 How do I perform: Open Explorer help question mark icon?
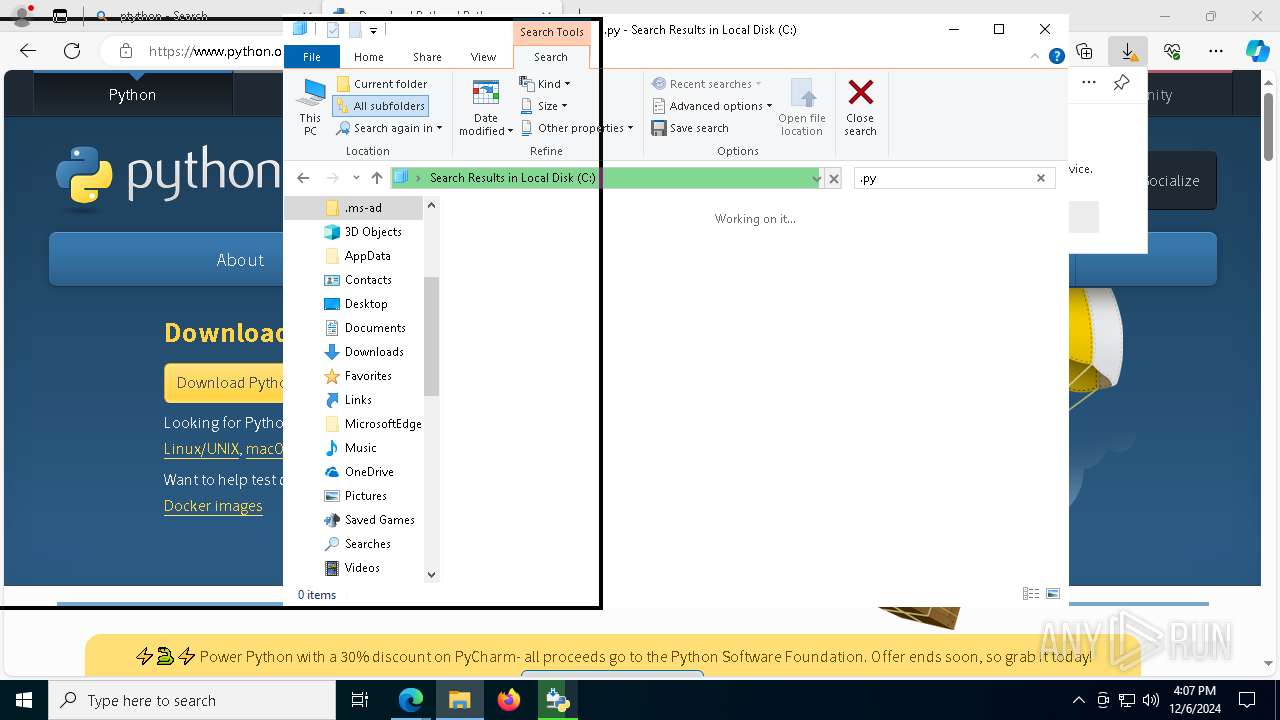coord(1057,57)
